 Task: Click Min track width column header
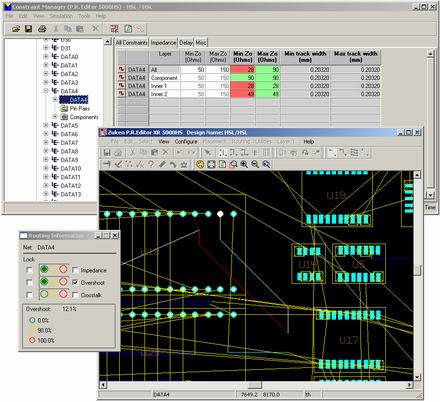[305, 57]
